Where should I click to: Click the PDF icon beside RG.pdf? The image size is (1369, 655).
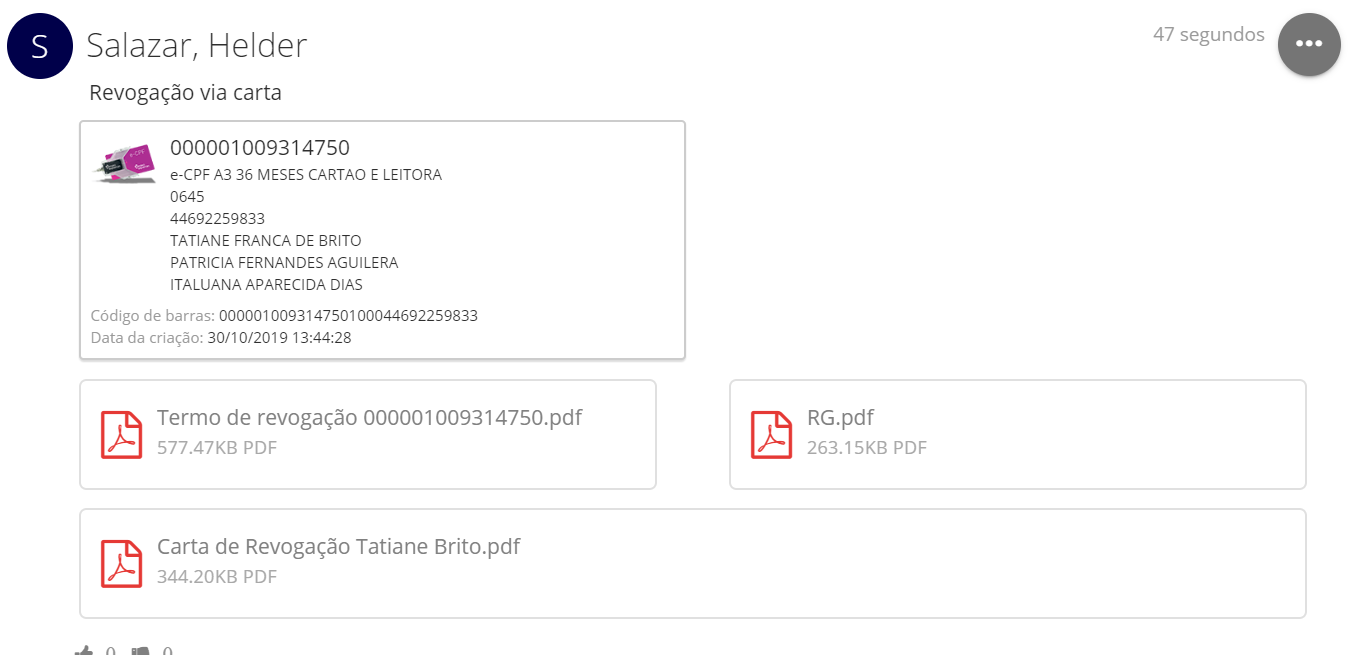tap(771, 435)
